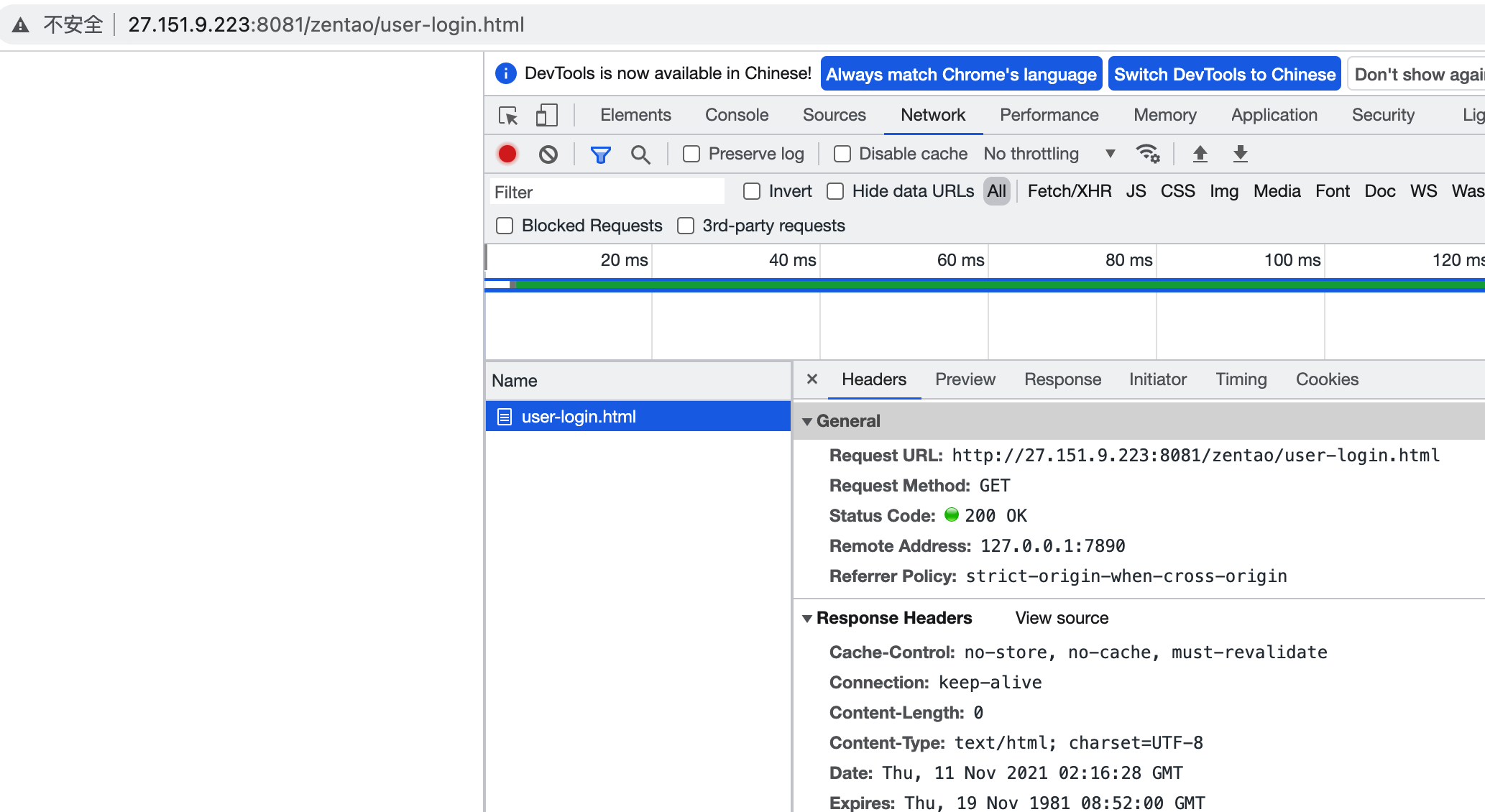Open network conditions wifi settings icon
Viewport: 1485px width, 812px height.
click(x=1147, y=154)
